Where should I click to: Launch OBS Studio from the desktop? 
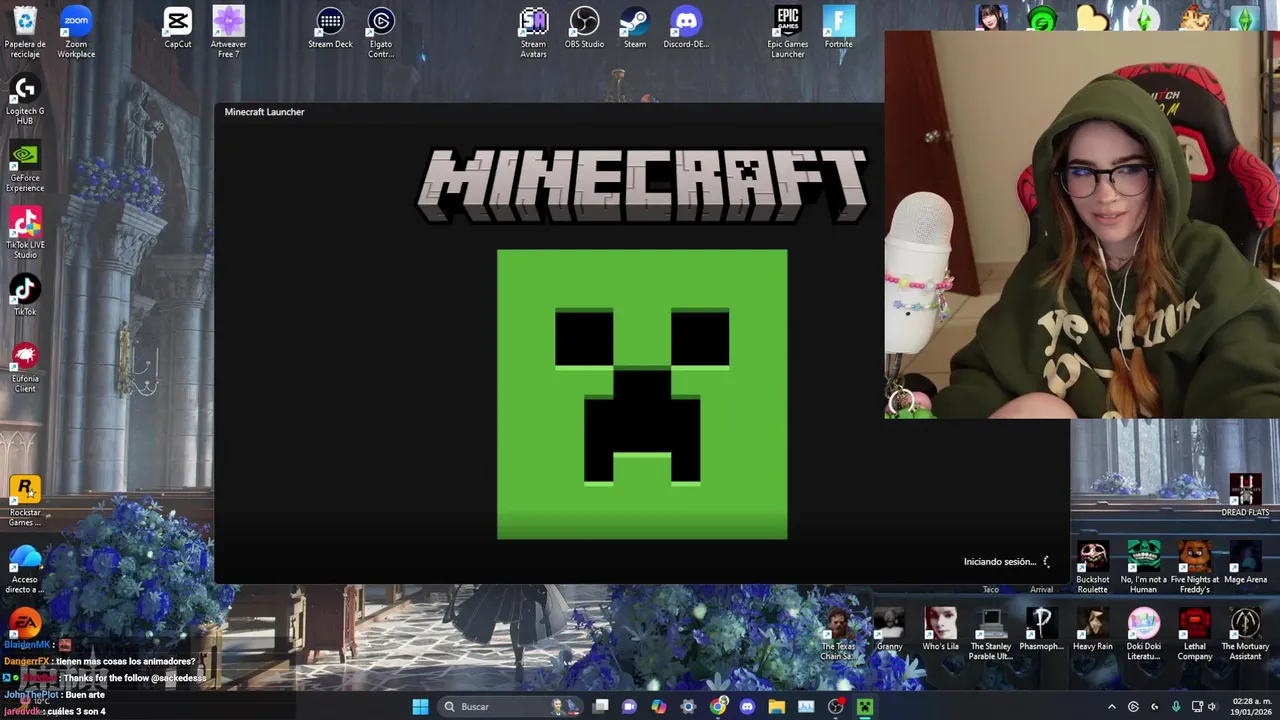[584, 28]
